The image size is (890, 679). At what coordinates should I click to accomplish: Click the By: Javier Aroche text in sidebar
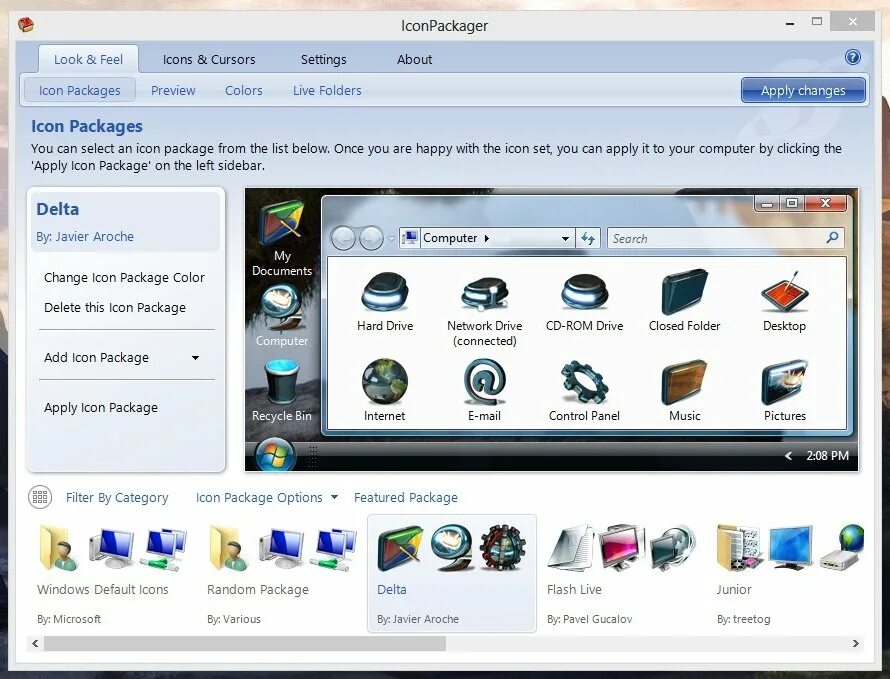(85, 237)
